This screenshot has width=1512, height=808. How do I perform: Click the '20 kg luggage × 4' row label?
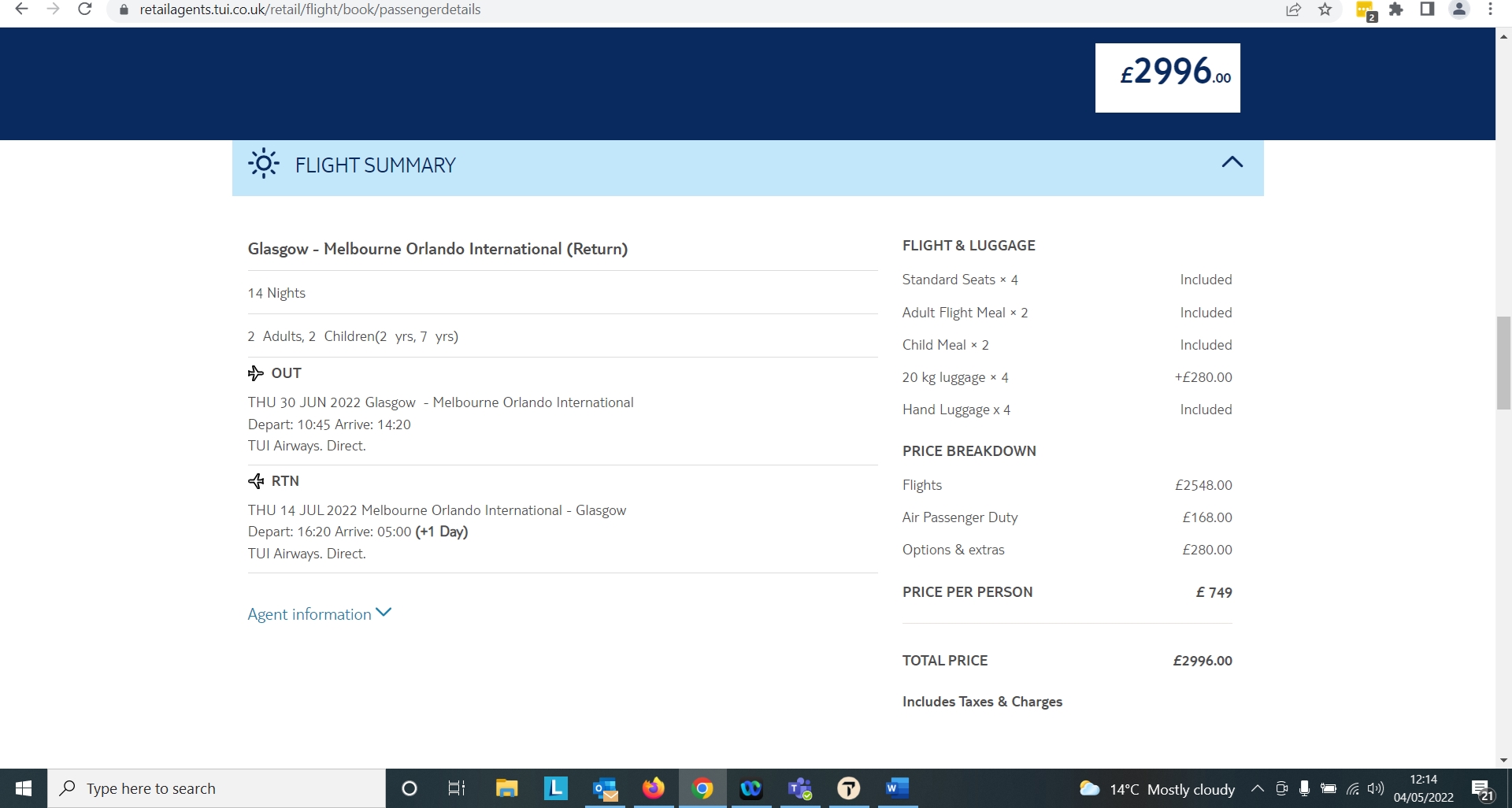click(x=955, y=377)
